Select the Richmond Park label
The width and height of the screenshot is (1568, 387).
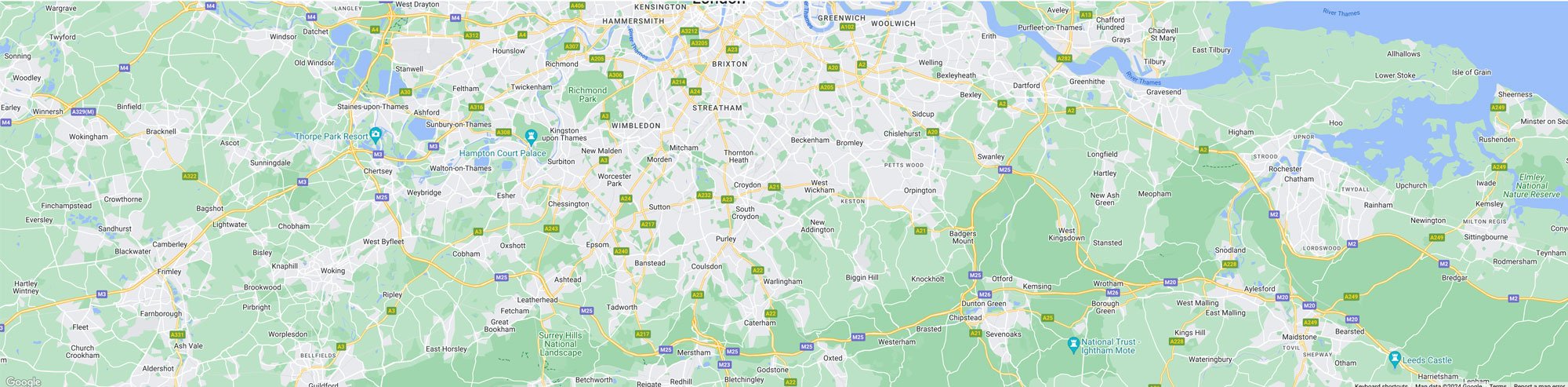pos(587,95)
